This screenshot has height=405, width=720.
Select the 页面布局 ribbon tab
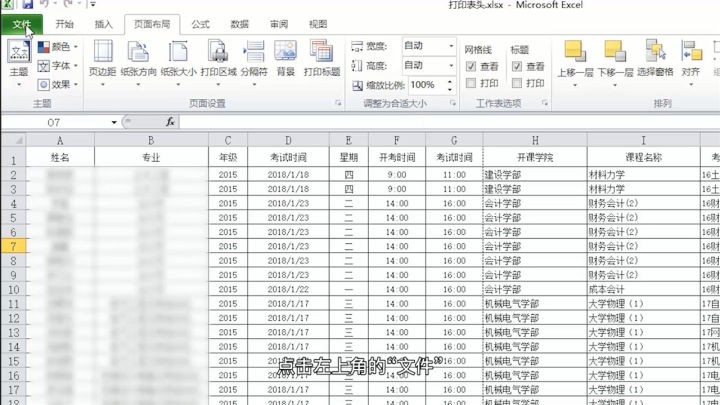point(152,24)
